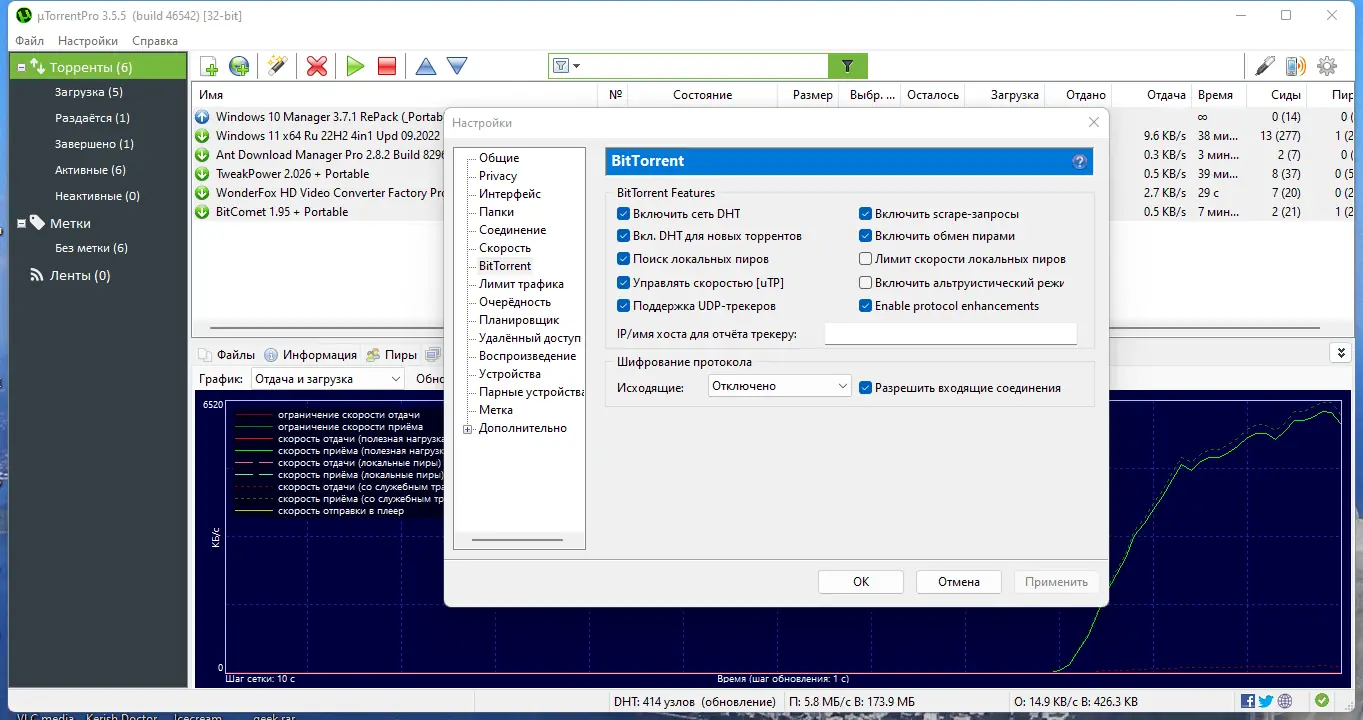Click the dark funnel filter button beside search
Viewport: 1363px width, 720px height.
[x=848, y=66]
